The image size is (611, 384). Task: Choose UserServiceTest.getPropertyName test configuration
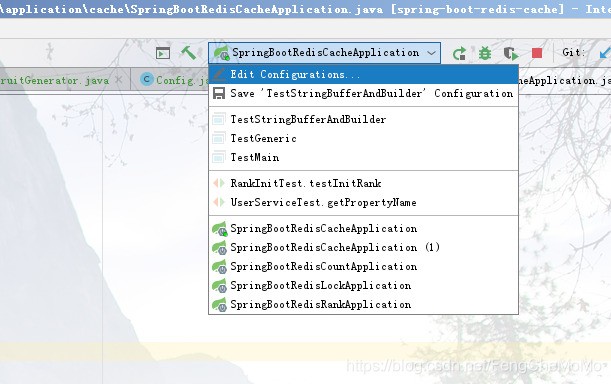(x=363, y=202)
